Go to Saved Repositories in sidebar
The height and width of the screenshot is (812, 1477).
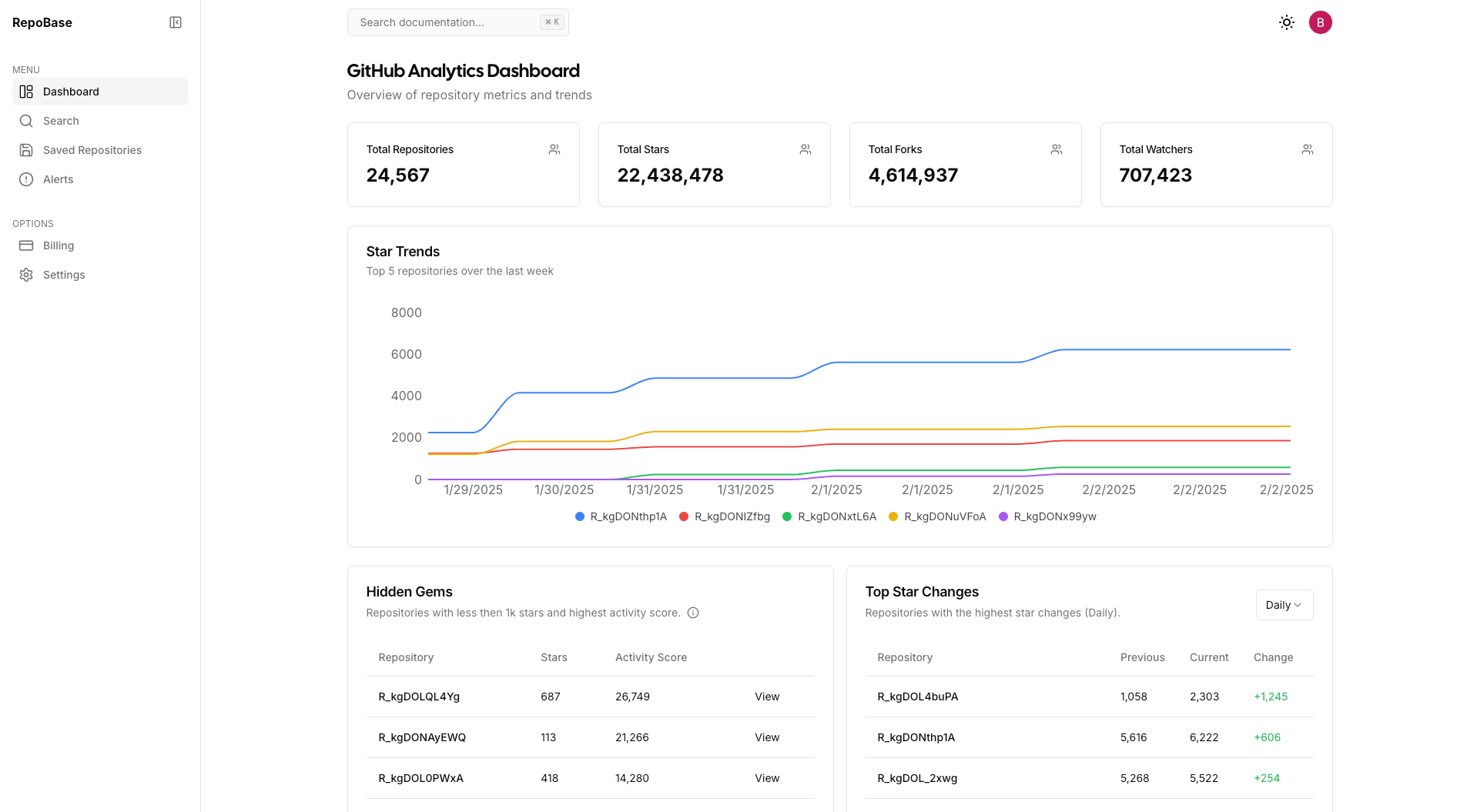coord(92,150)
